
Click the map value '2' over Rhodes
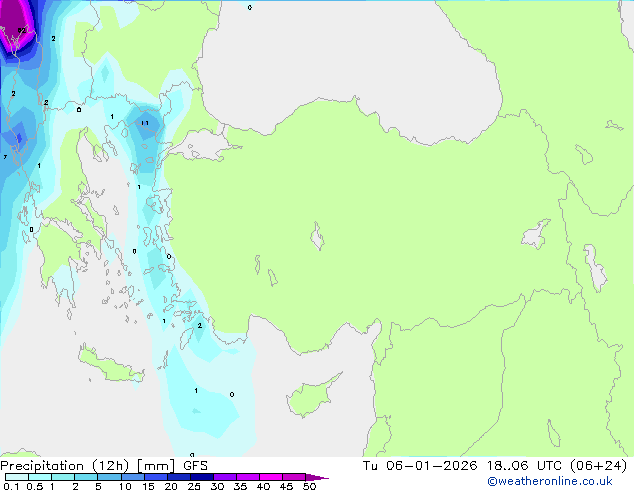click(199, 325)
